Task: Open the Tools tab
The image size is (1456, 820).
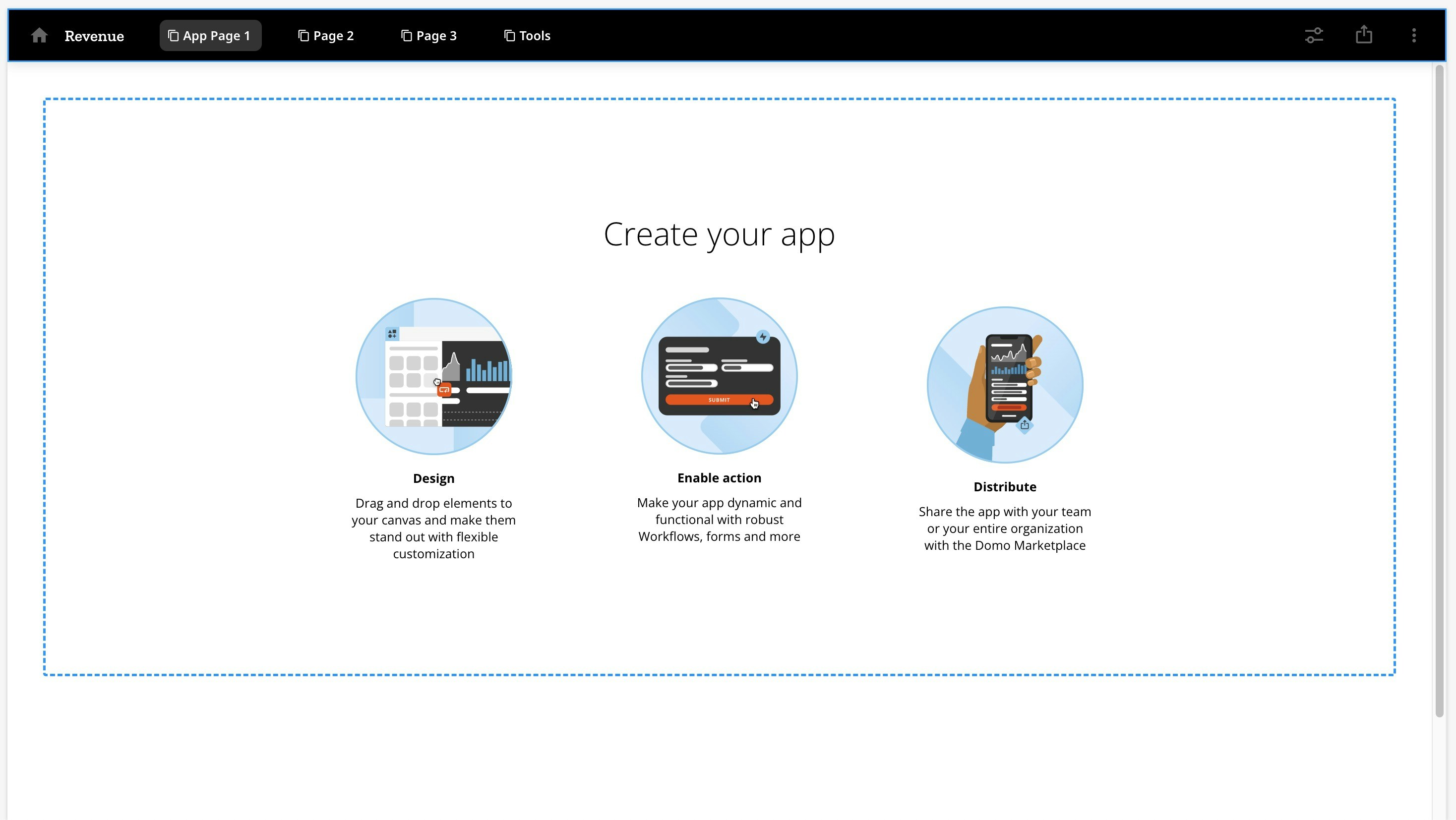Action: (534, 36)
